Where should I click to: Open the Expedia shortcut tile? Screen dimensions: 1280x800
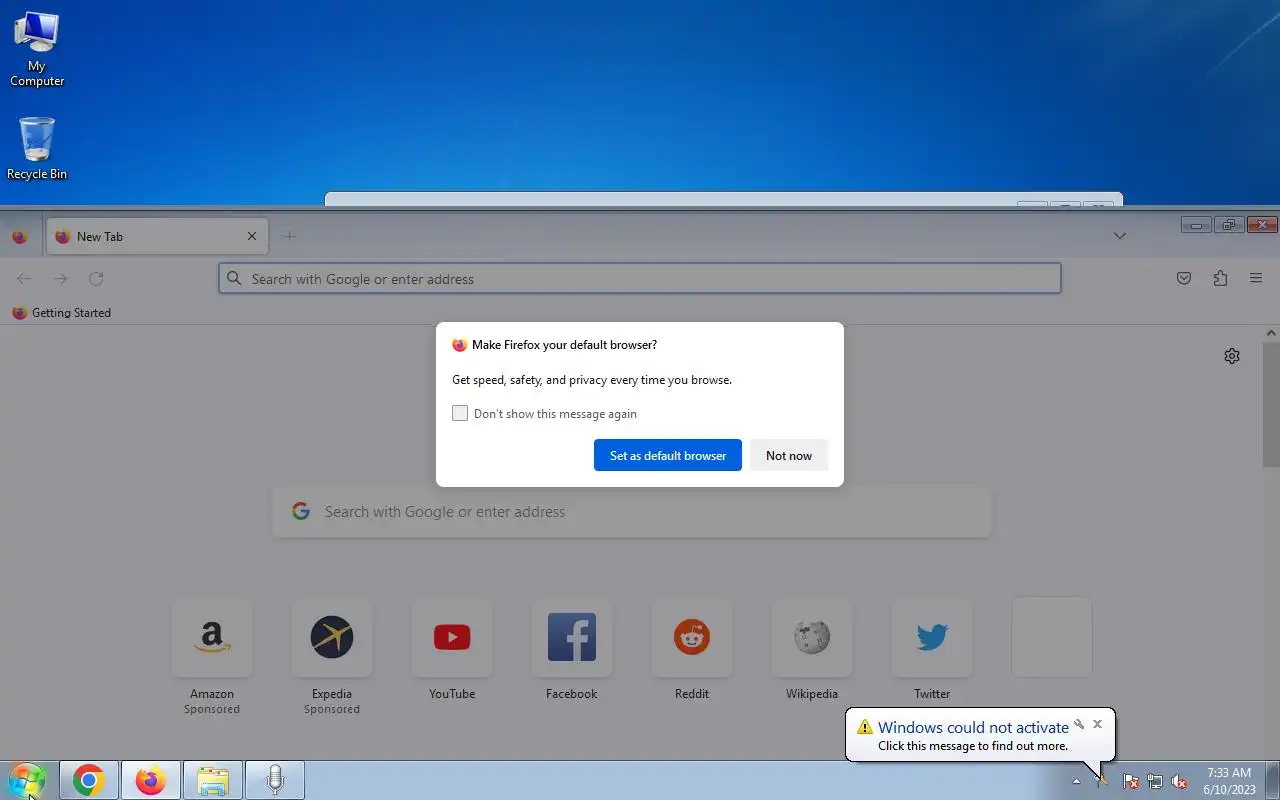pyautogui.click(x=332, y=638)
